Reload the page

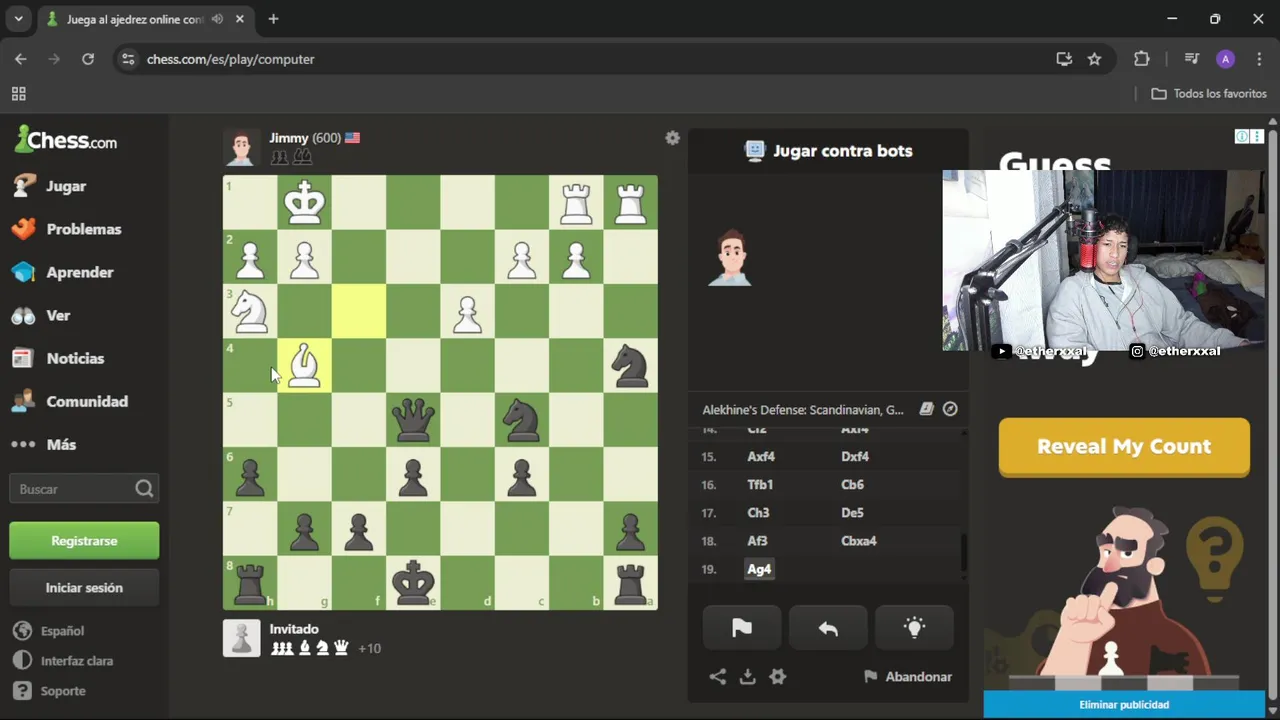pos(88,59)
